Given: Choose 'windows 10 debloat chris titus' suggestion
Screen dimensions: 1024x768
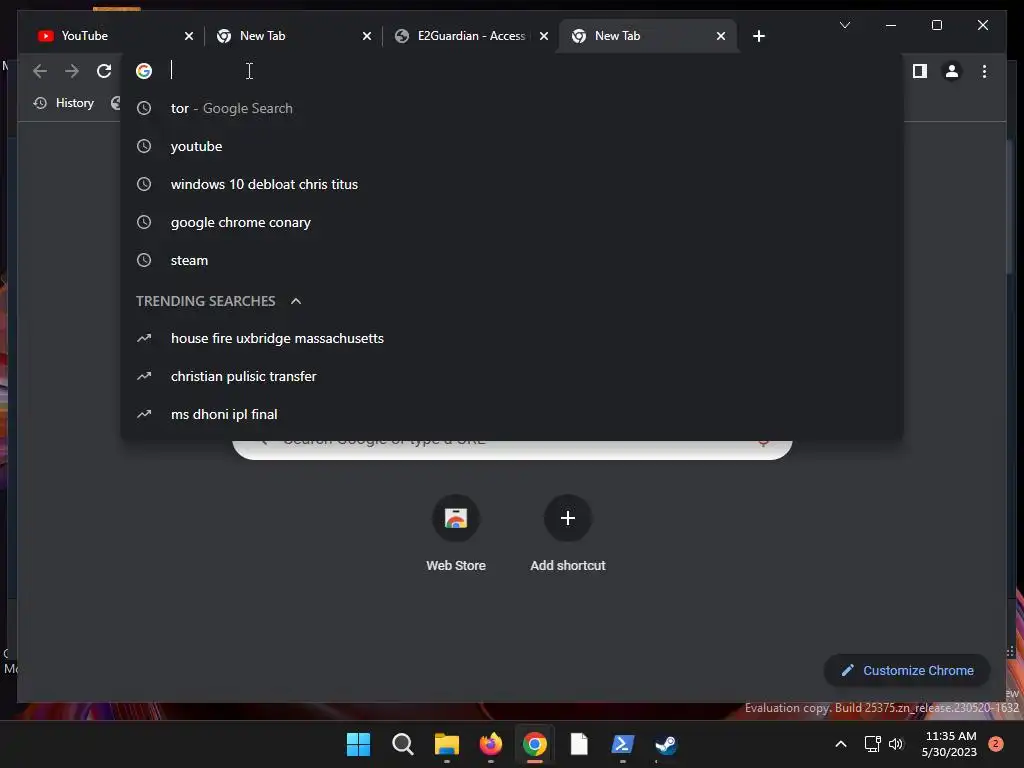Looking at the screenshot, I should [x=511, y=184].
